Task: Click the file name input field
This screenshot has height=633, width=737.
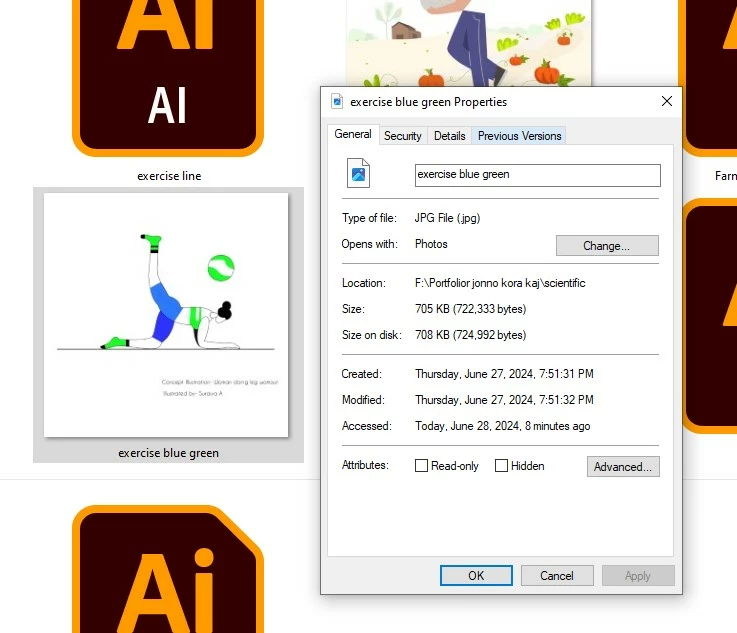Action: point(538,175)
